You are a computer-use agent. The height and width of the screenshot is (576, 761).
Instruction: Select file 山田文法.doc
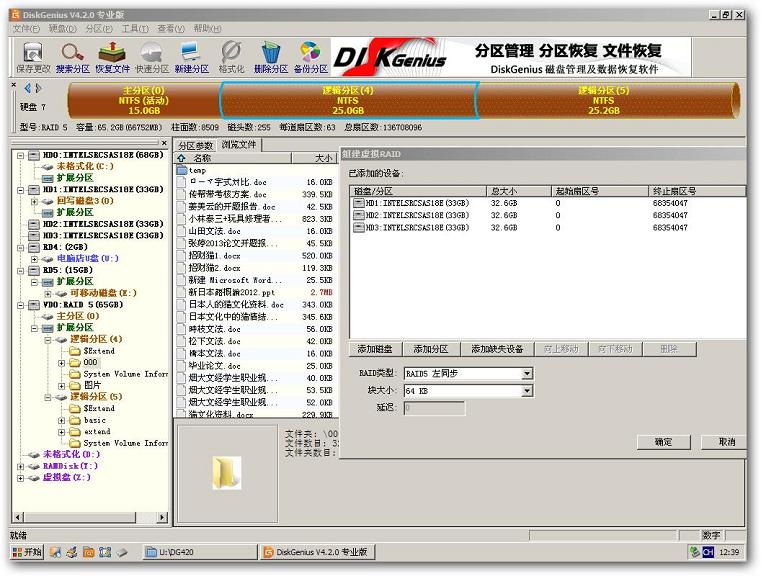[214, 231]
